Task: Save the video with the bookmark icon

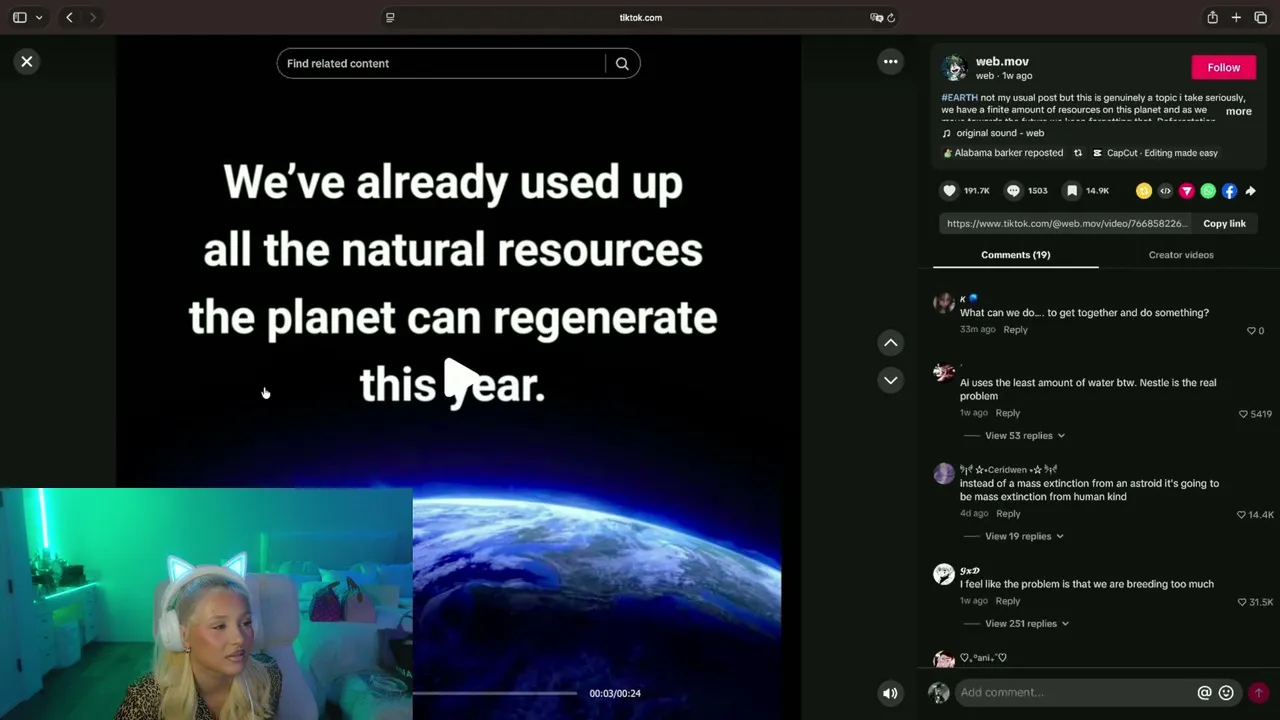Action: pos(1072,191)
